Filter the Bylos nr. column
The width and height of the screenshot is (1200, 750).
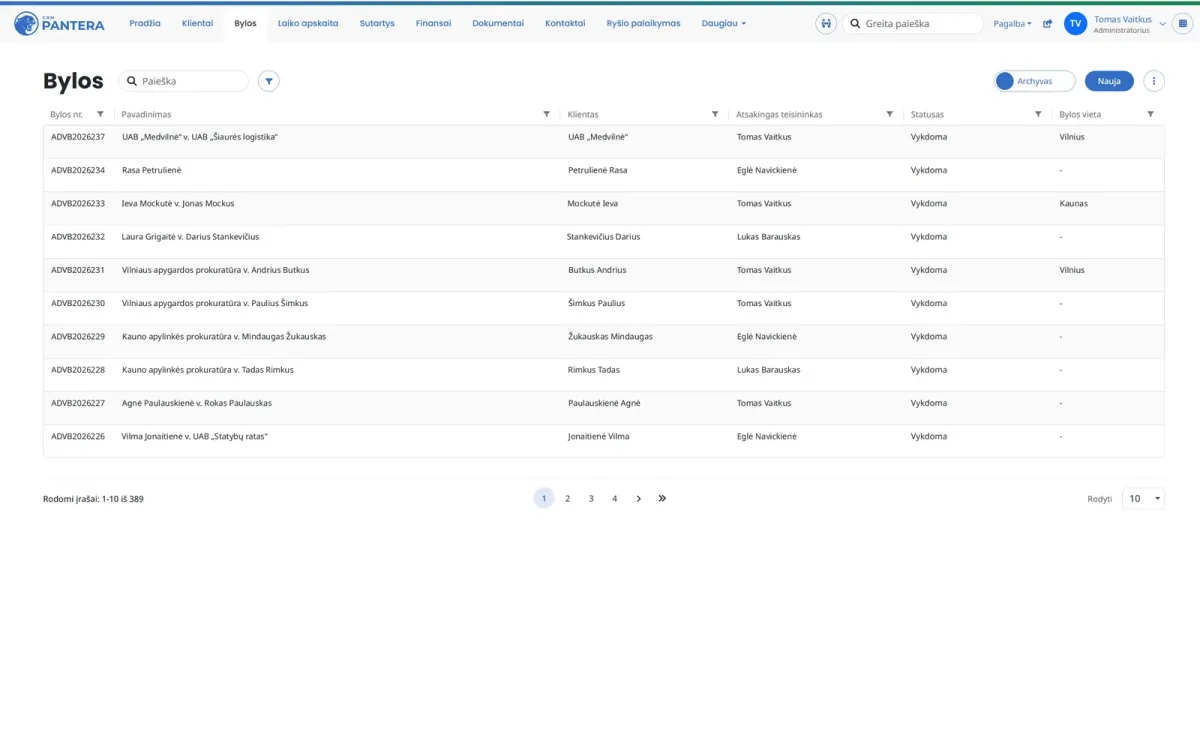click(100, 114)
